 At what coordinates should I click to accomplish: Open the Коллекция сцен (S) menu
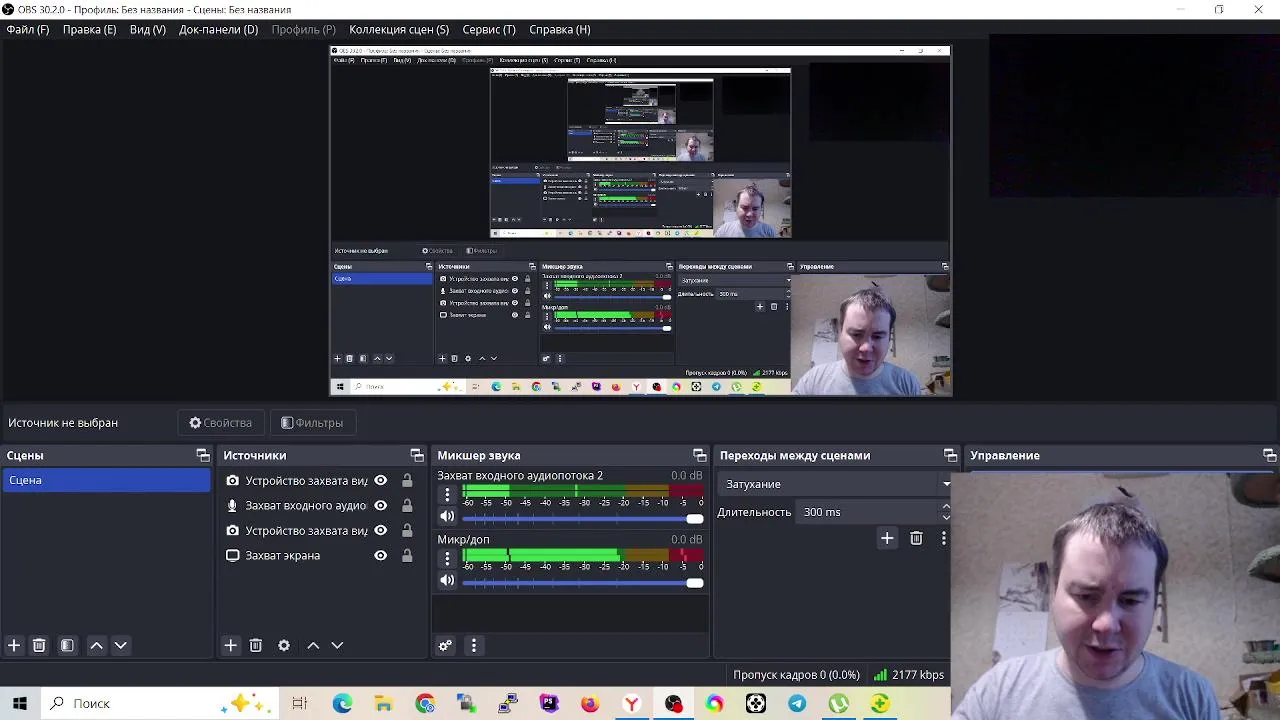coord(399,29)
